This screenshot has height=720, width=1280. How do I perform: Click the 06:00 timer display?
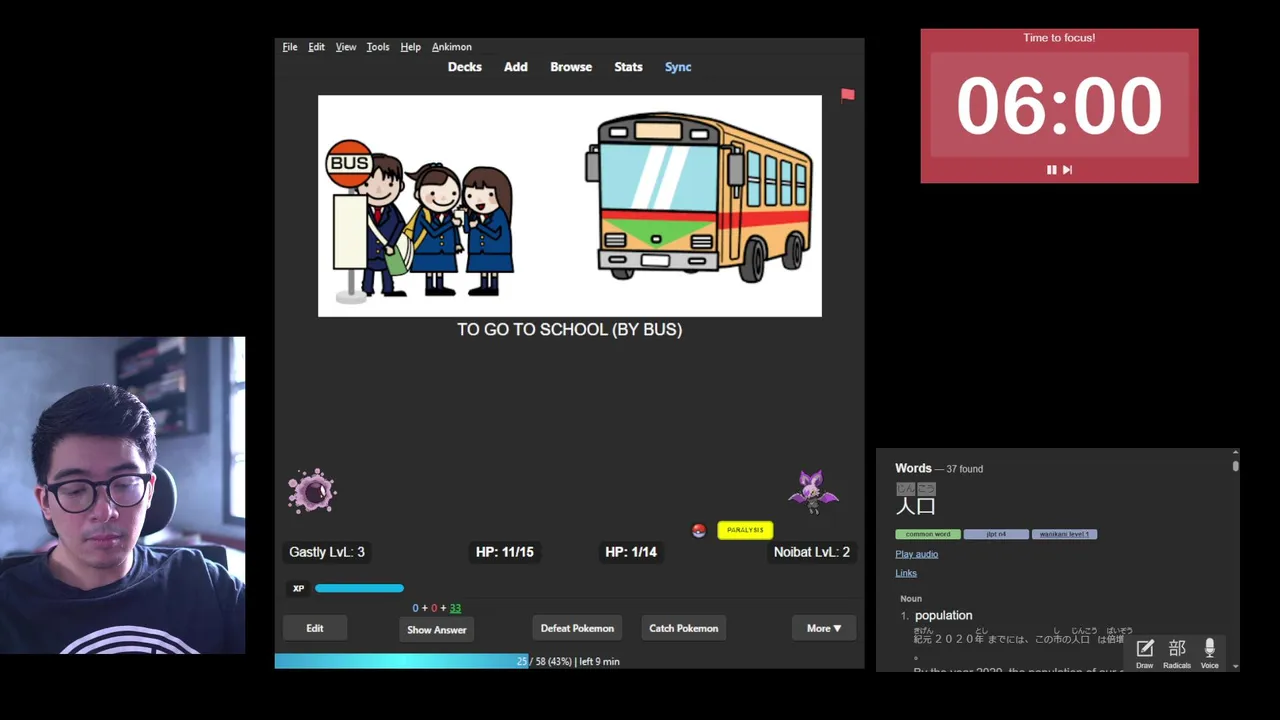click(1059, 105)
